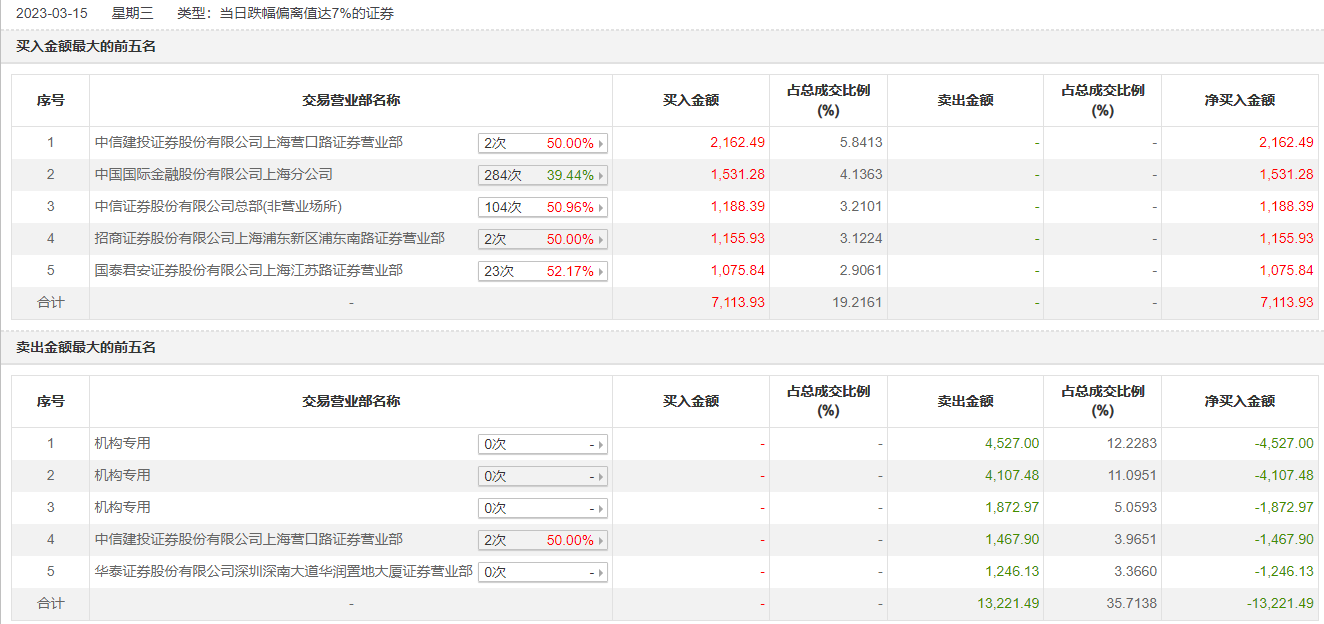Expand 0次 dropdown in the 1,872.97 机构专用 row
1324x624 pixels.
click(x=543, y=509)
